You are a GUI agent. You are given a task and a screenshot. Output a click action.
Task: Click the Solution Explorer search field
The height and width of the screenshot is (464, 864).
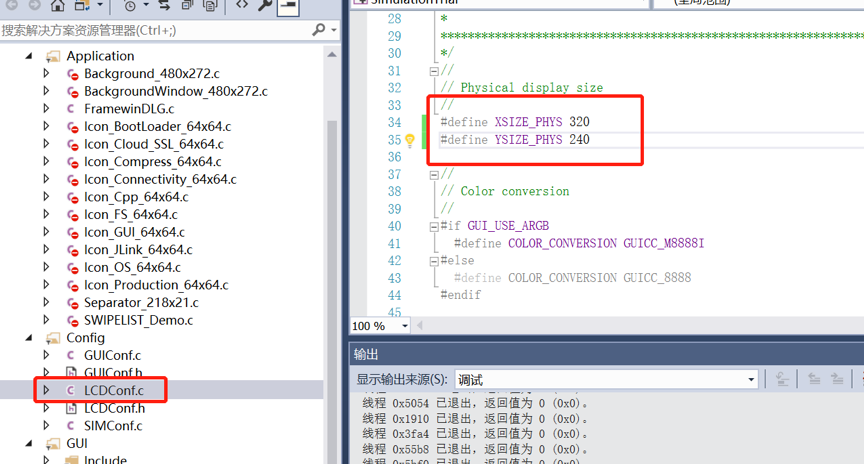pos(156,30)
